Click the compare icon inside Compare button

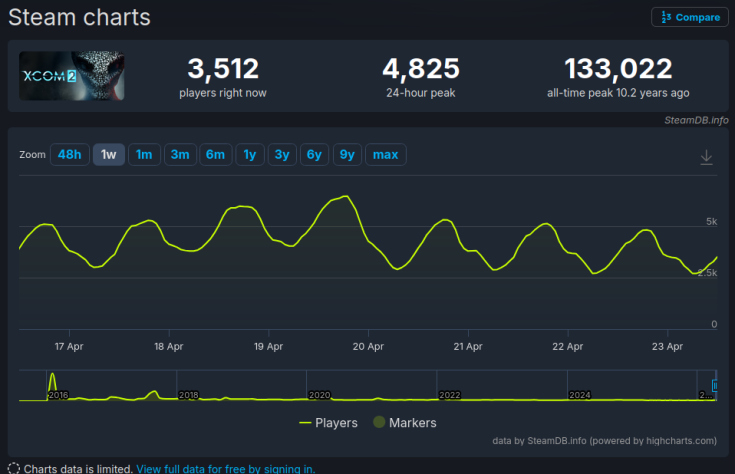point(666,17)
